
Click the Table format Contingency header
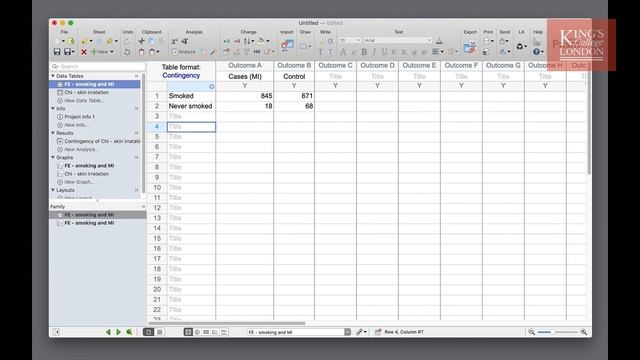coord(181,71)
